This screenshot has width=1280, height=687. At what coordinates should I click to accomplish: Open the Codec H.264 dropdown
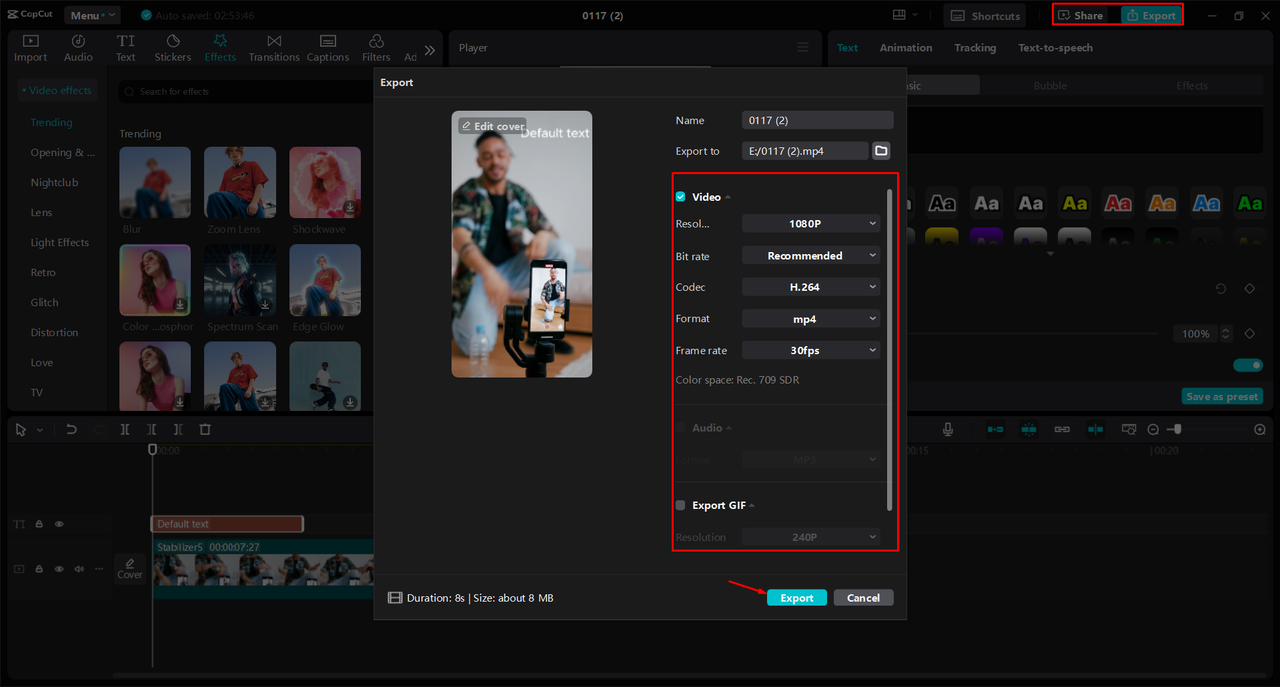(811, 287)
